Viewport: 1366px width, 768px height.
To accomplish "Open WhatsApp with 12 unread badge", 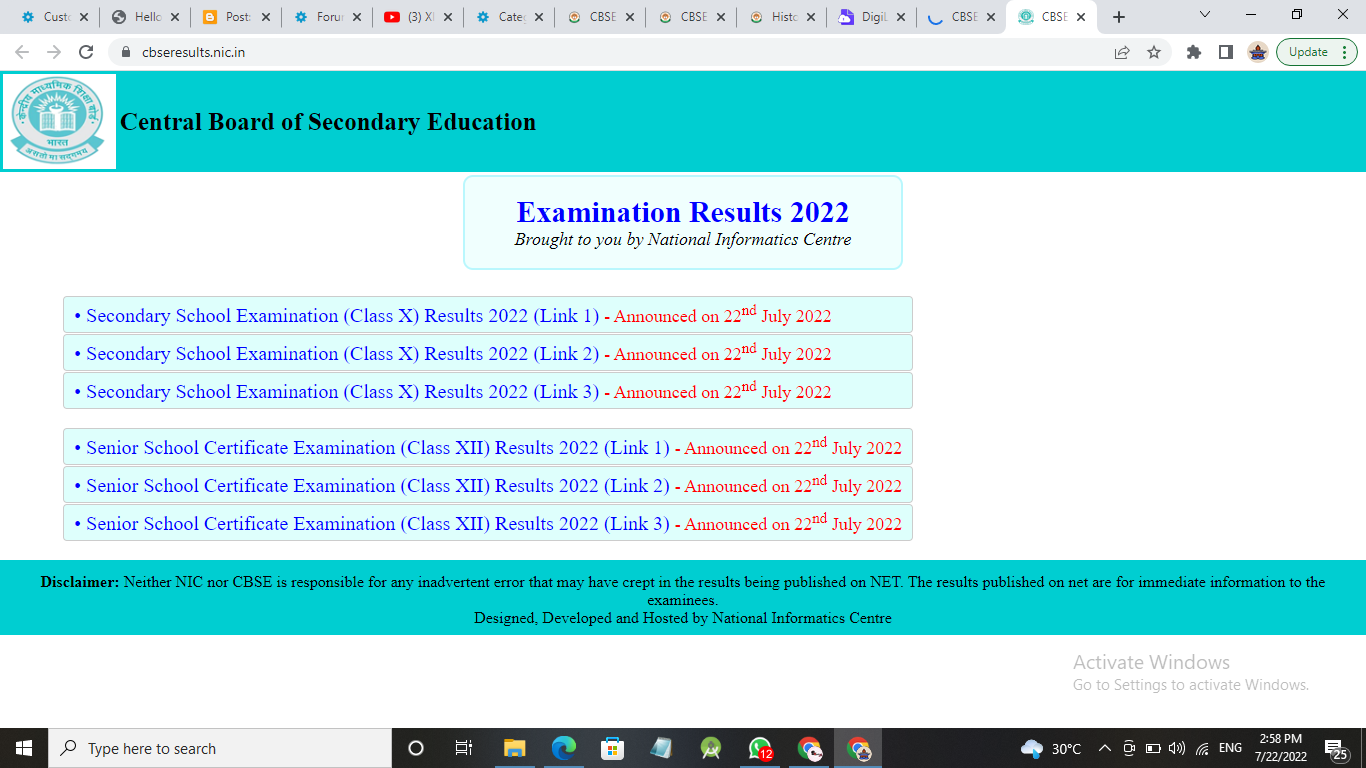I will (760, 748).
